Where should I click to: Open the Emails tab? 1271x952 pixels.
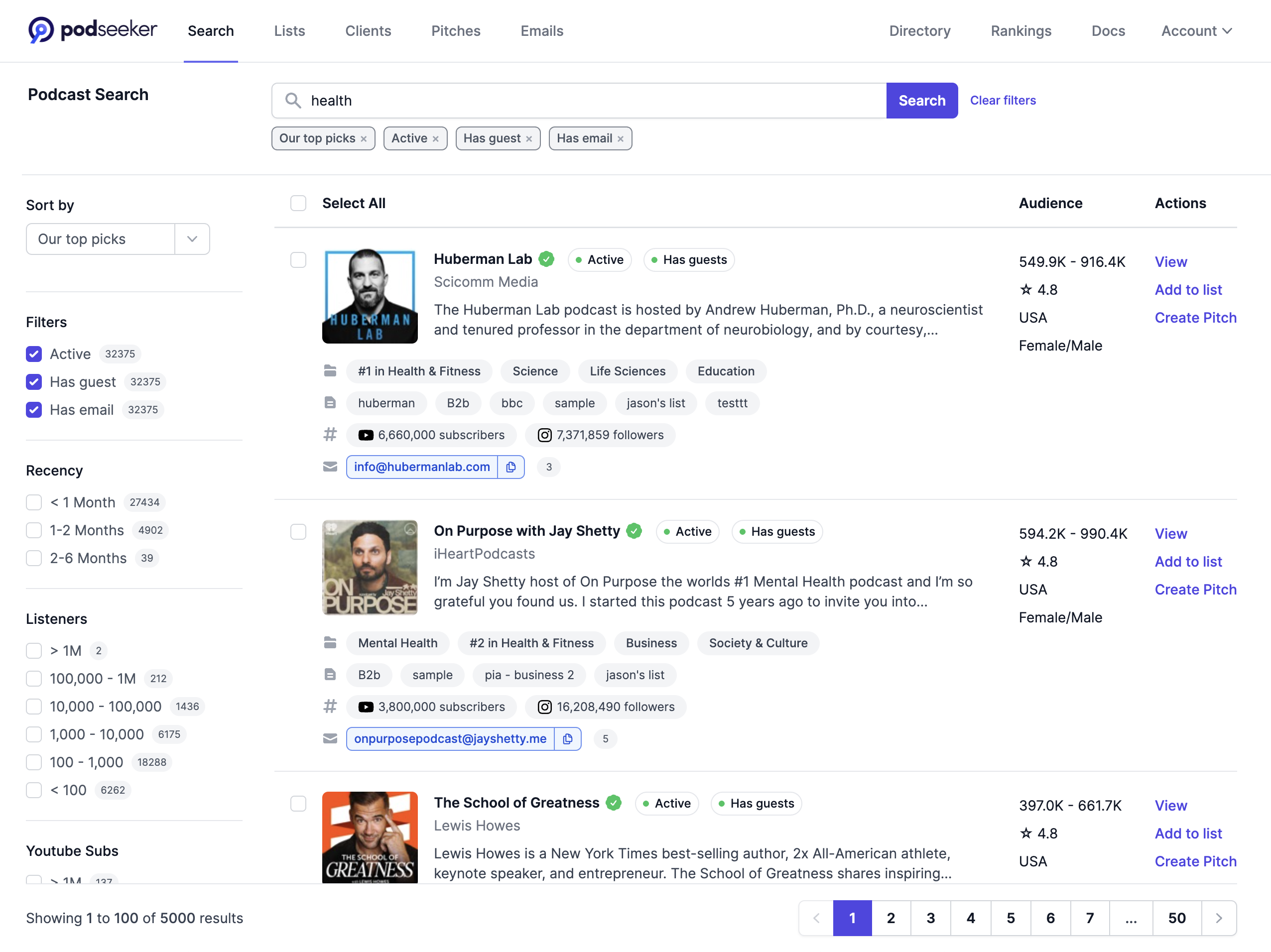(x=542, y=30)
